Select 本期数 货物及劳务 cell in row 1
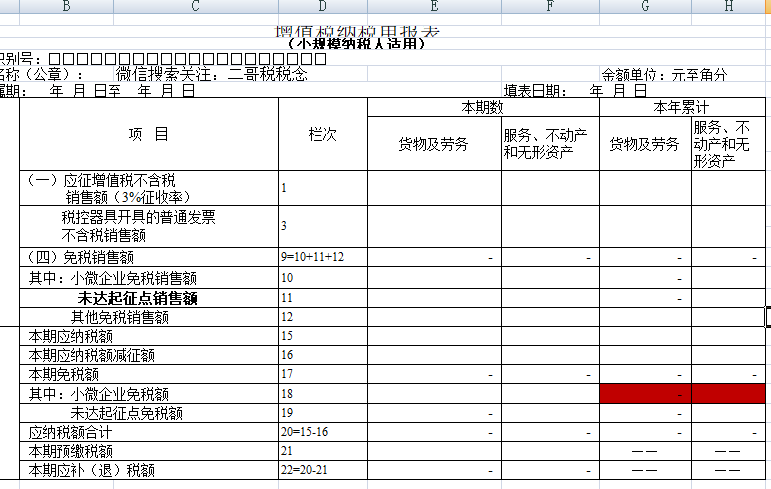The width and height of the screenshot is (771, 489). [x=434, y=188]
